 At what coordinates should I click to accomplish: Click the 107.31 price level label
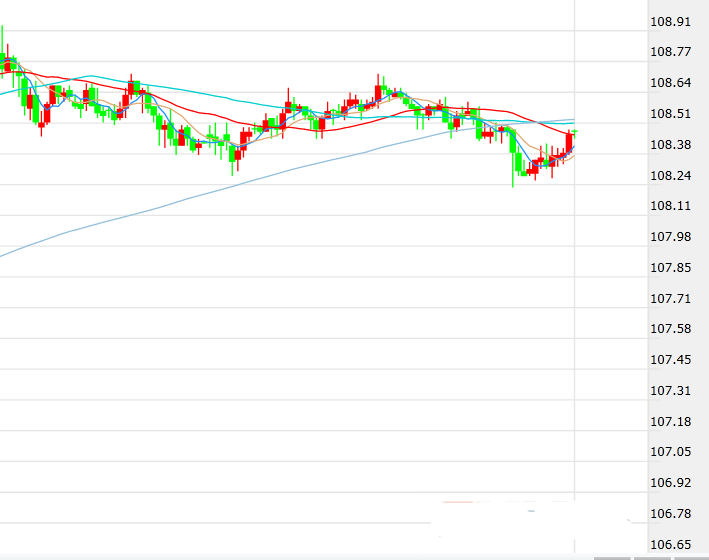click(x=671, y=391)
